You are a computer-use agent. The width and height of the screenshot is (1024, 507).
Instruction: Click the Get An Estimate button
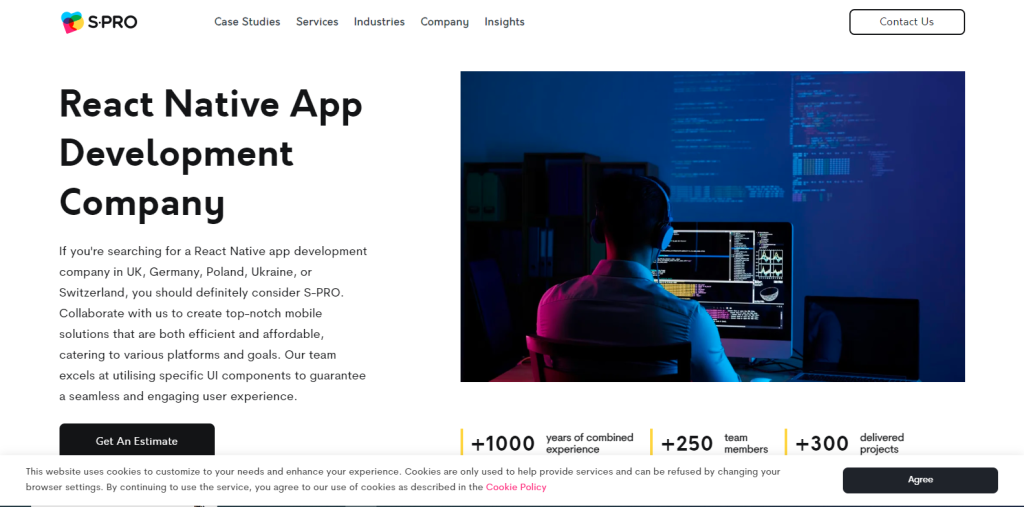(137, 441)
